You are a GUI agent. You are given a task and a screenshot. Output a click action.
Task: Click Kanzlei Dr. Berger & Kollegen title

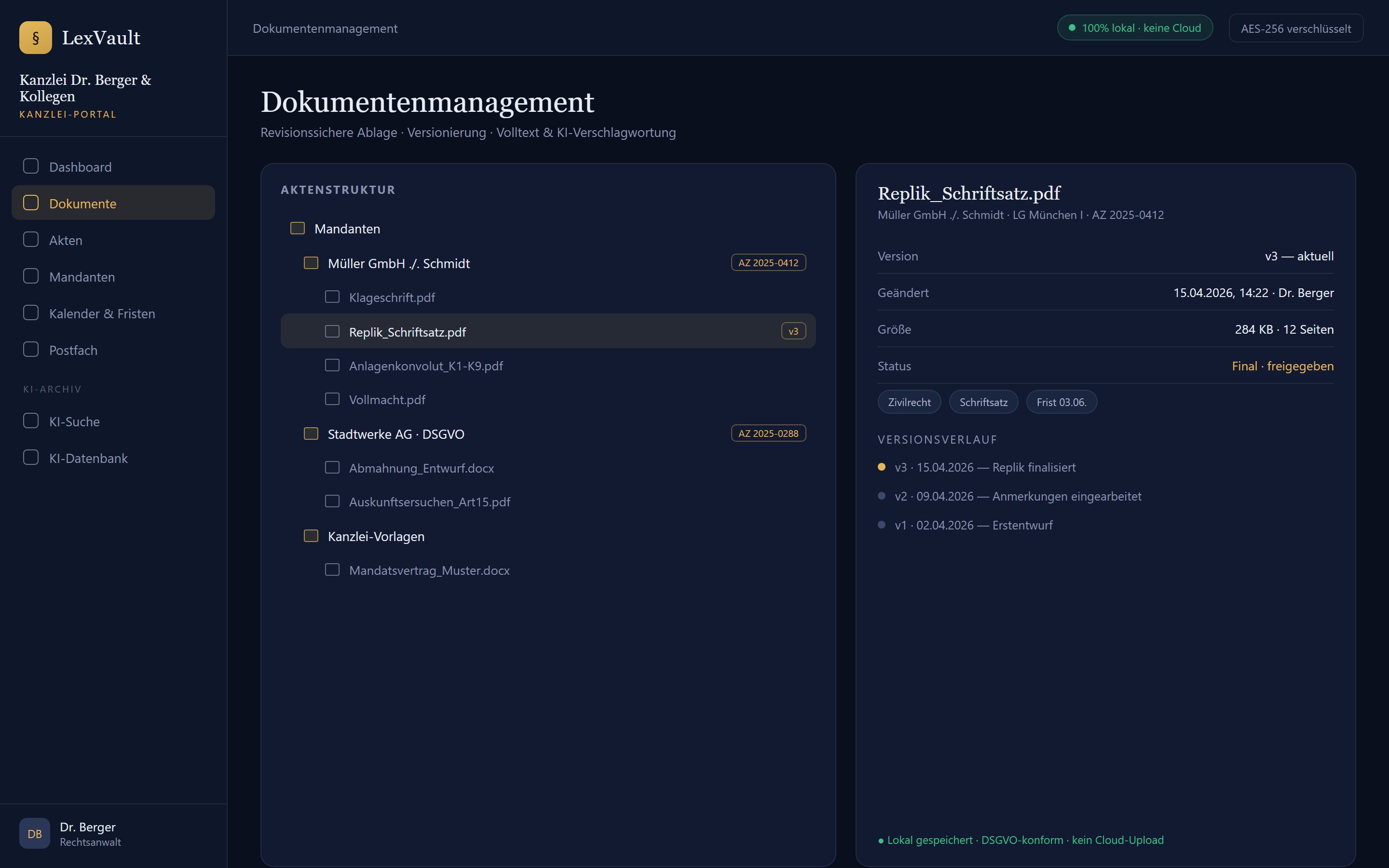[x=85, y=88]
